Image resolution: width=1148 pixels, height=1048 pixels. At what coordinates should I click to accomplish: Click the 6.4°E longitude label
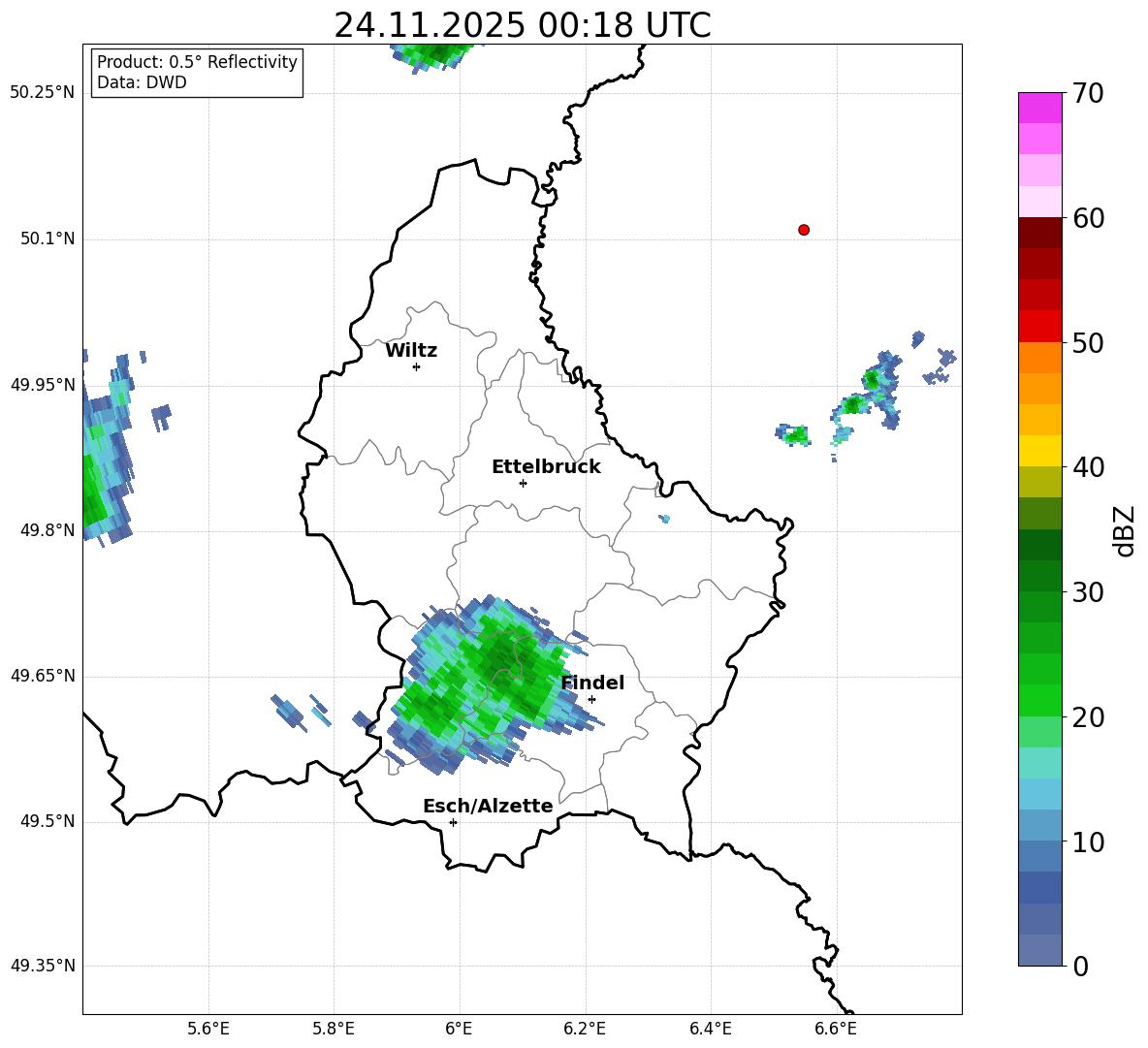710,1029
